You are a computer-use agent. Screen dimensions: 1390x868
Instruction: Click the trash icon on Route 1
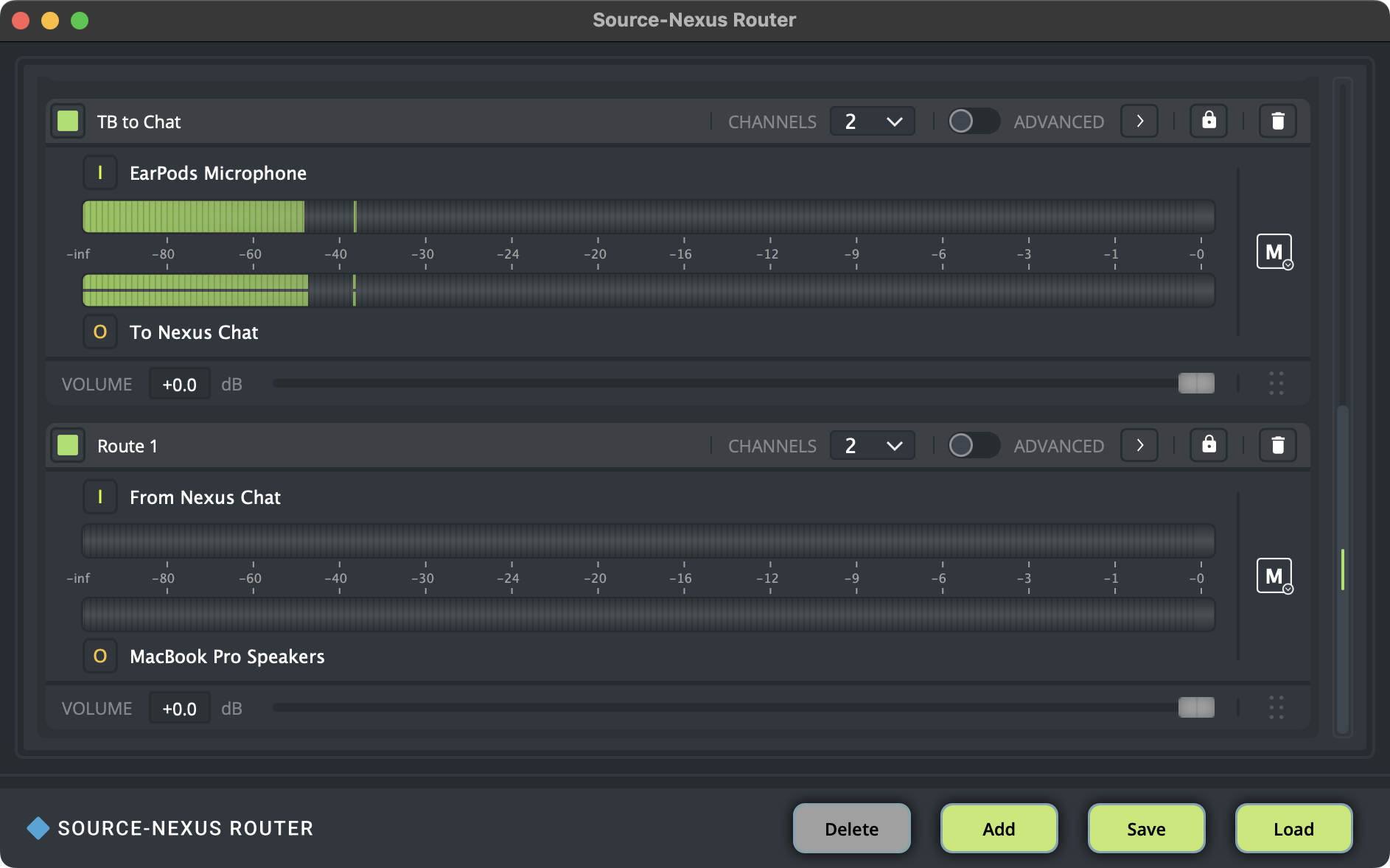(x=1277, y=445)
